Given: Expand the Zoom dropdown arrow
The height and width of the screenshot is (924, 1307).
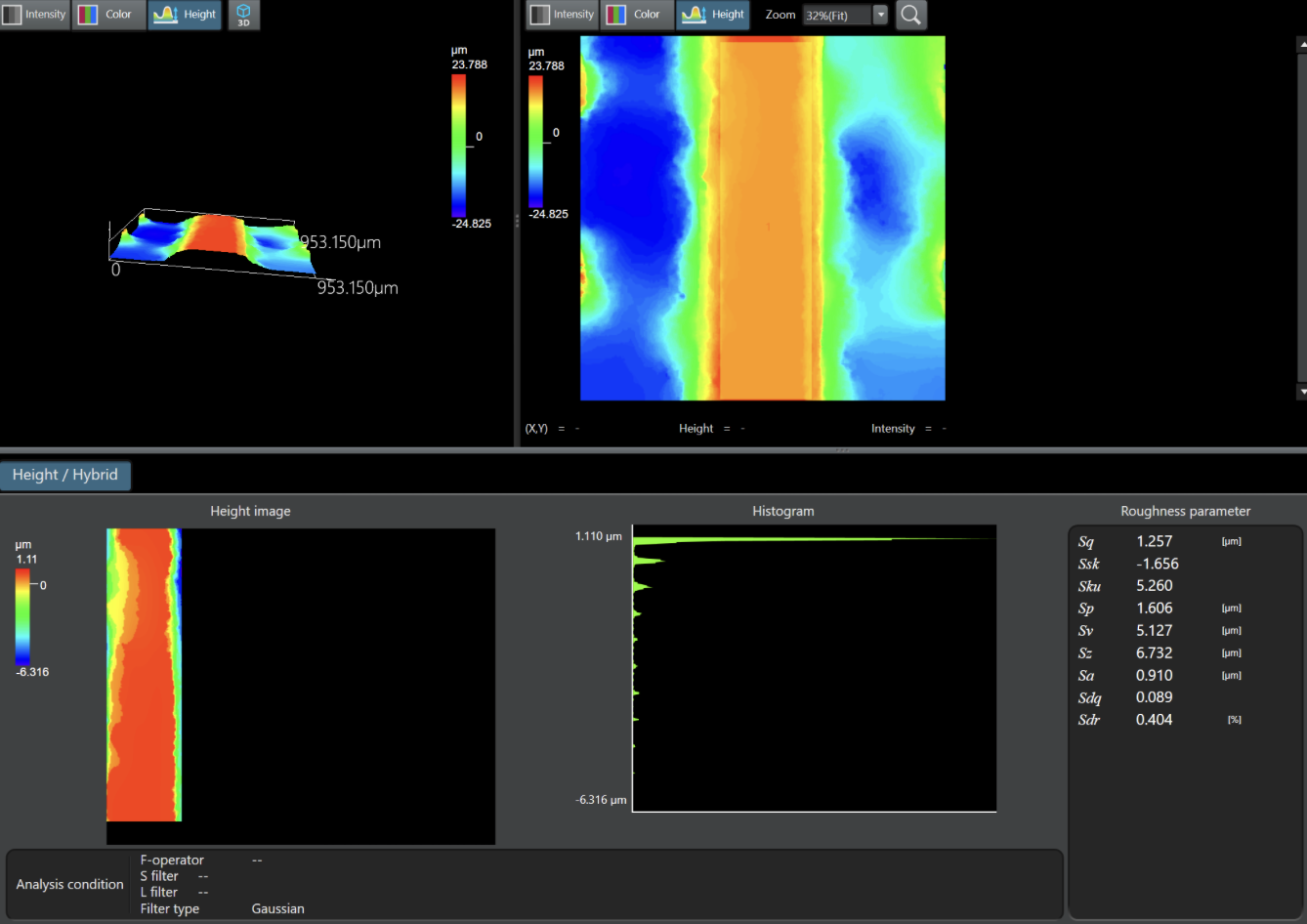Looking at the screenshot, I should (880, 15).
